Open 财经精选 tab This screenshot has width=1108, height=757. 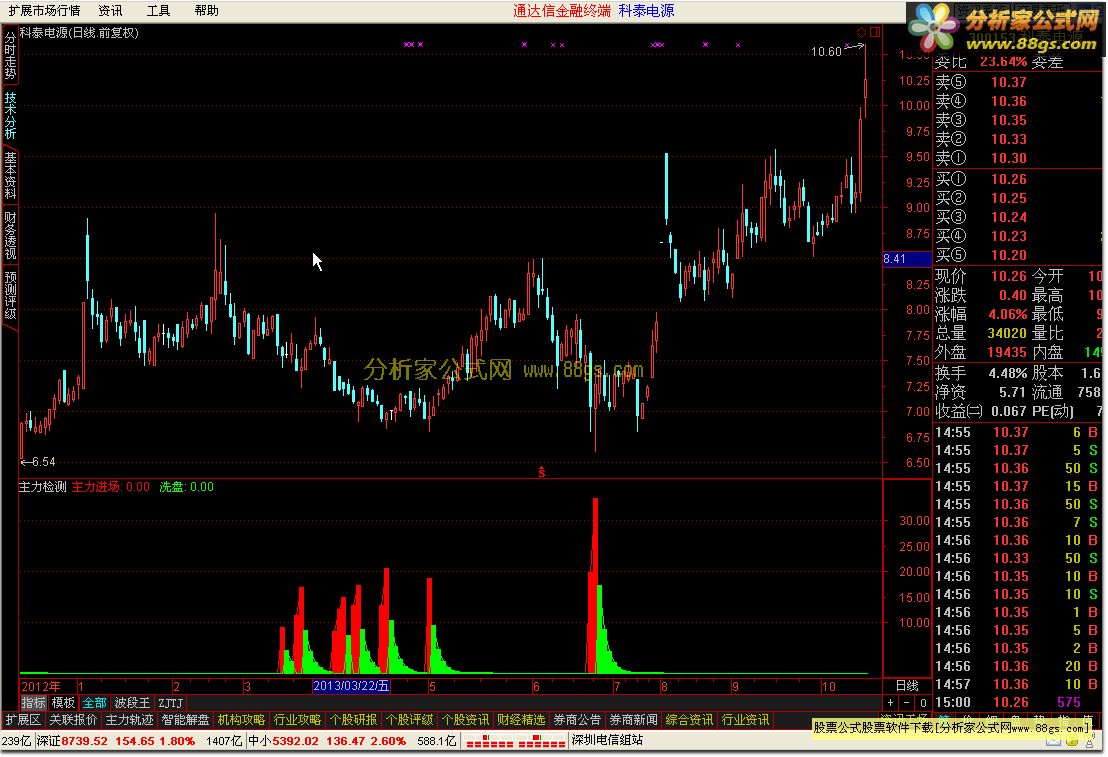[x=521, y=720]
